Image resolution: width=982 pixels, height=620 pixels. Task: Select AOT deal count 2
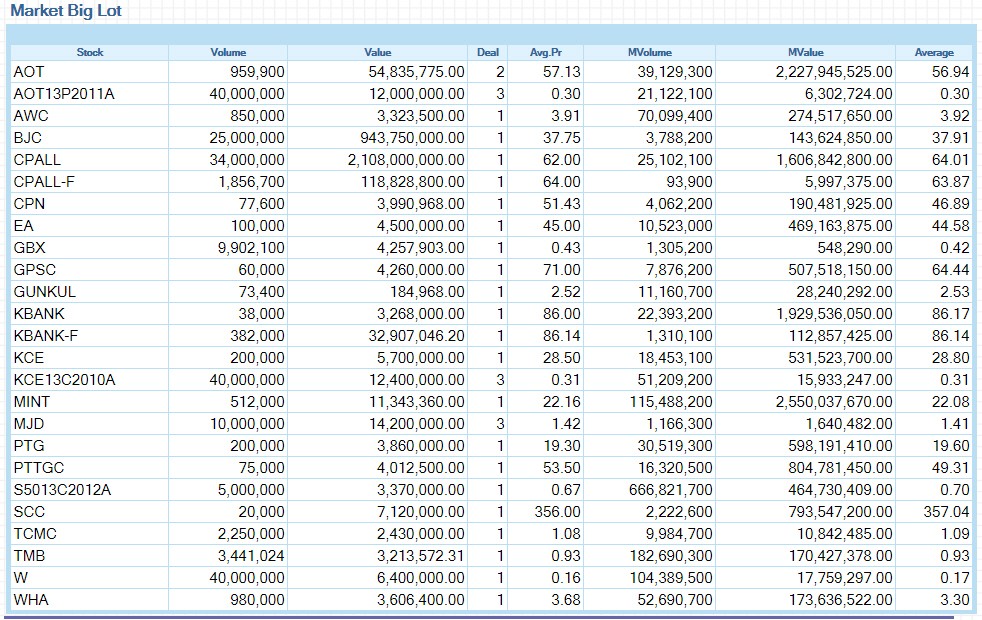point(500,72)
